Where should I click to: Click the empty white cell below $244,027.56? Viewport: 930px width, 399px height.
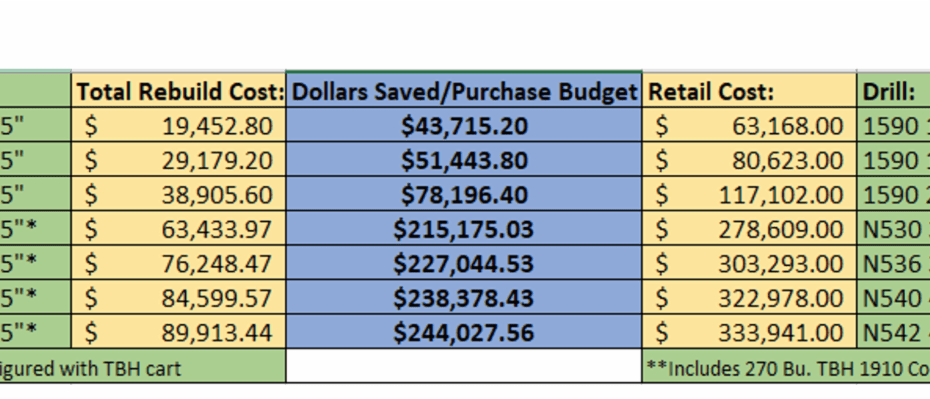coord(464,366)
